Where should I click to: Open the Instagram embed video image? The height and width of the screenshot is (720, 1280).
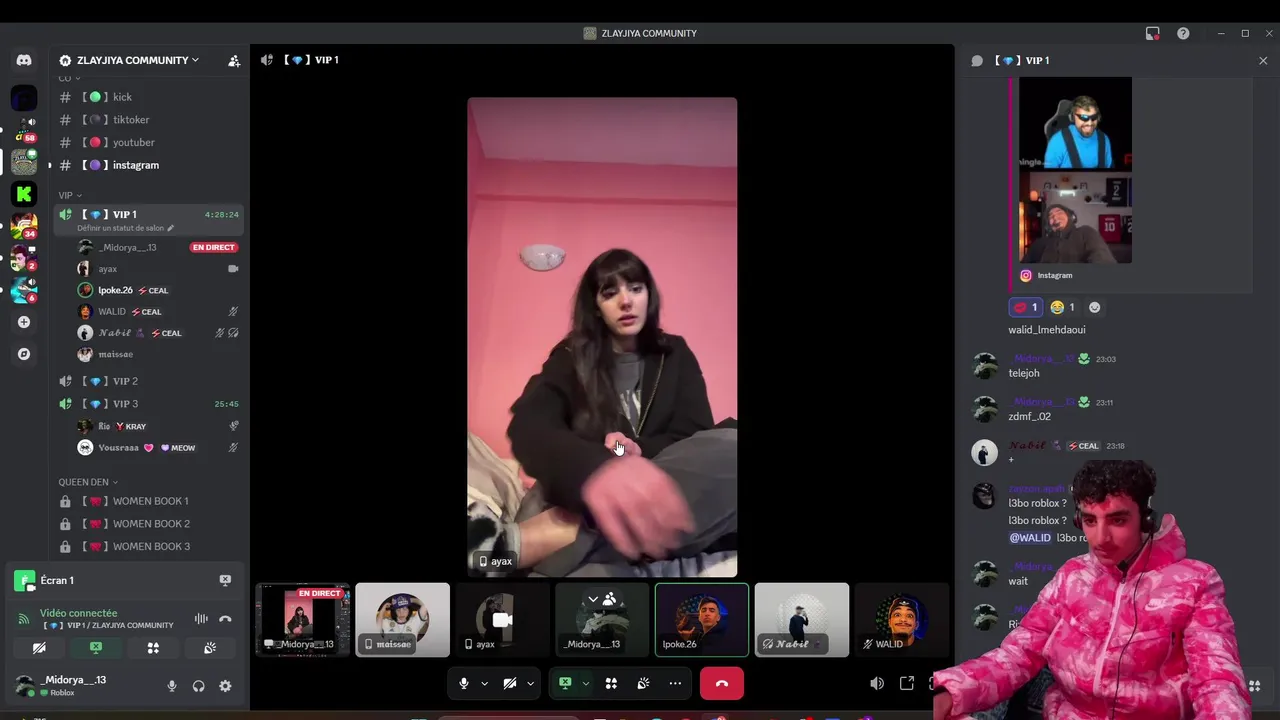[x=1075, y=170]
